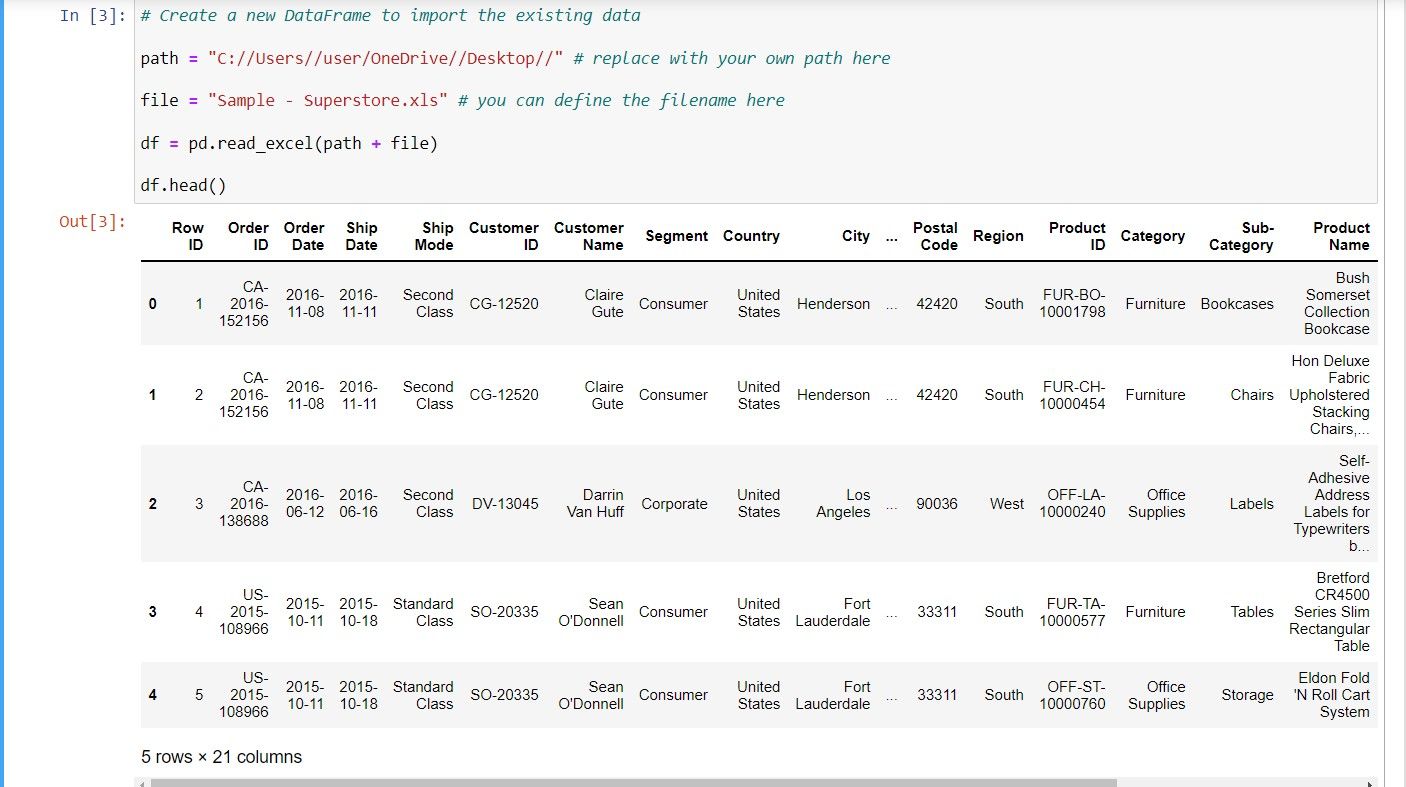Click the 5 rows × 21 columns text
The image size is (1406, 787).
click(221, 757)
